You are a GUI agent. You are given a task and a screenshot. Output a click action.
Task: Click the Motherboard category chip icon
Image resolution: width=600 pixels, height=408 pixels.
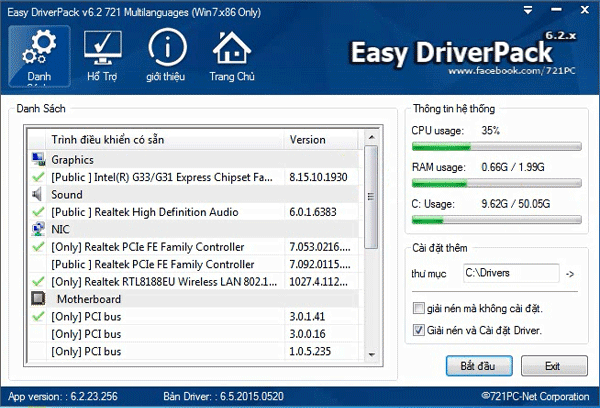pos(38,299)
